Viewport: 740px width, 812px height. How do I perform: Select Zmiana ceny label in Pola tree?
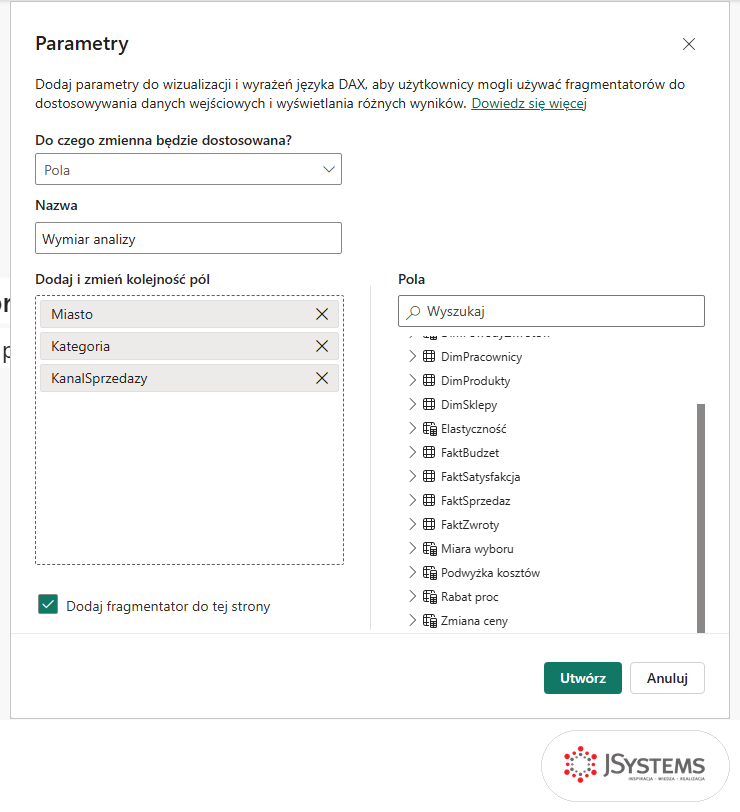[x=474, y=621]
